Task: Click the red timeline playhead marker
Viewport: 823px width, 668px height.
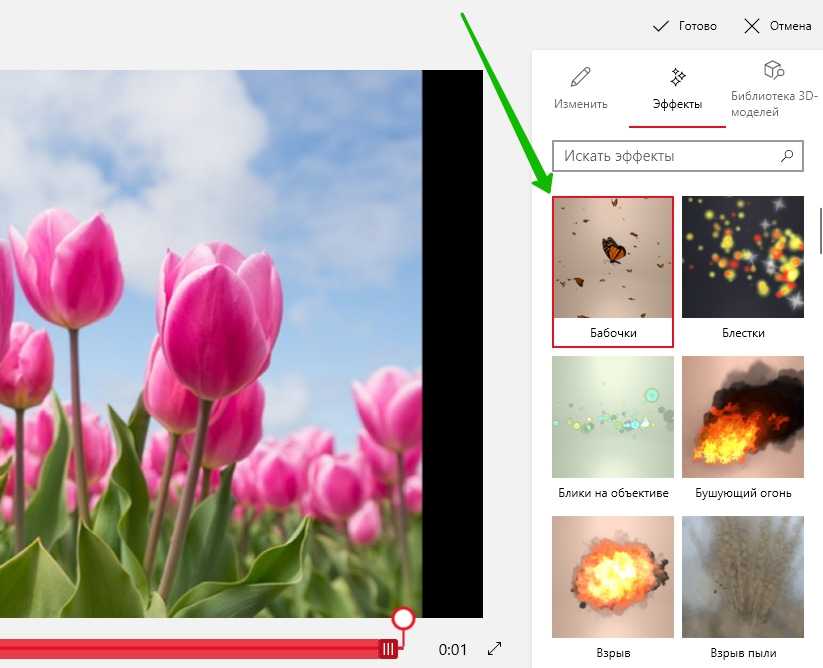Action: [402, 619]
